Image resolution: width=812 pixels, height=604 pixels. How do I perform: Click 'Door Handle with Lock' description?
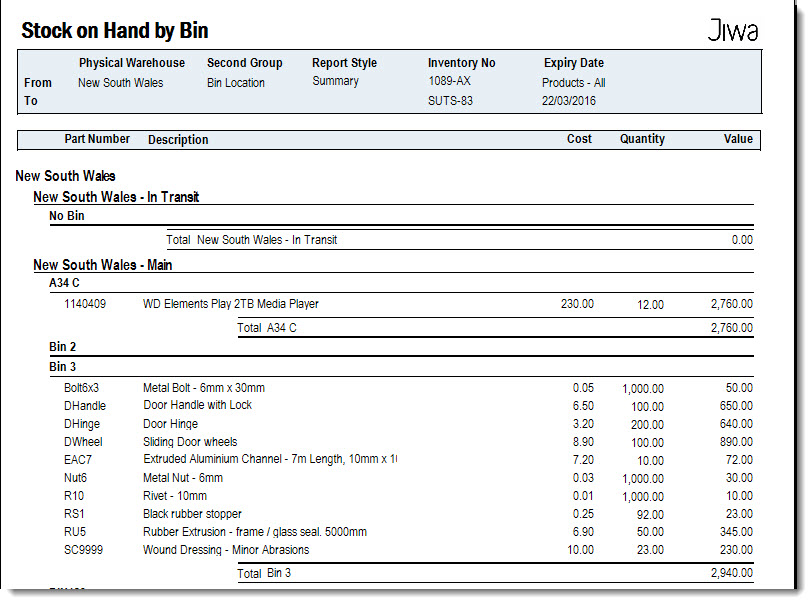click(197, 405)
